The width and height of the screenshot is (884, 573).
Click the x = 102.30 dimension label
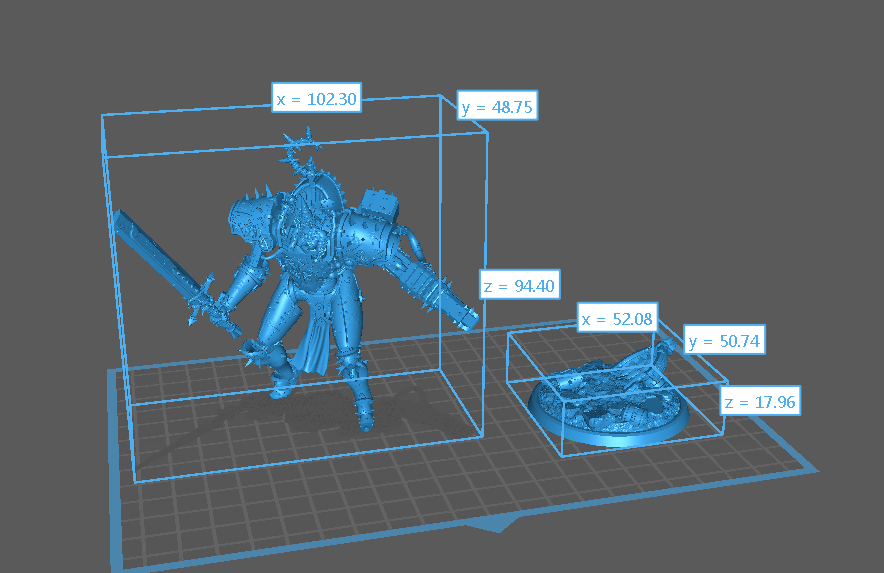(316, 98)
